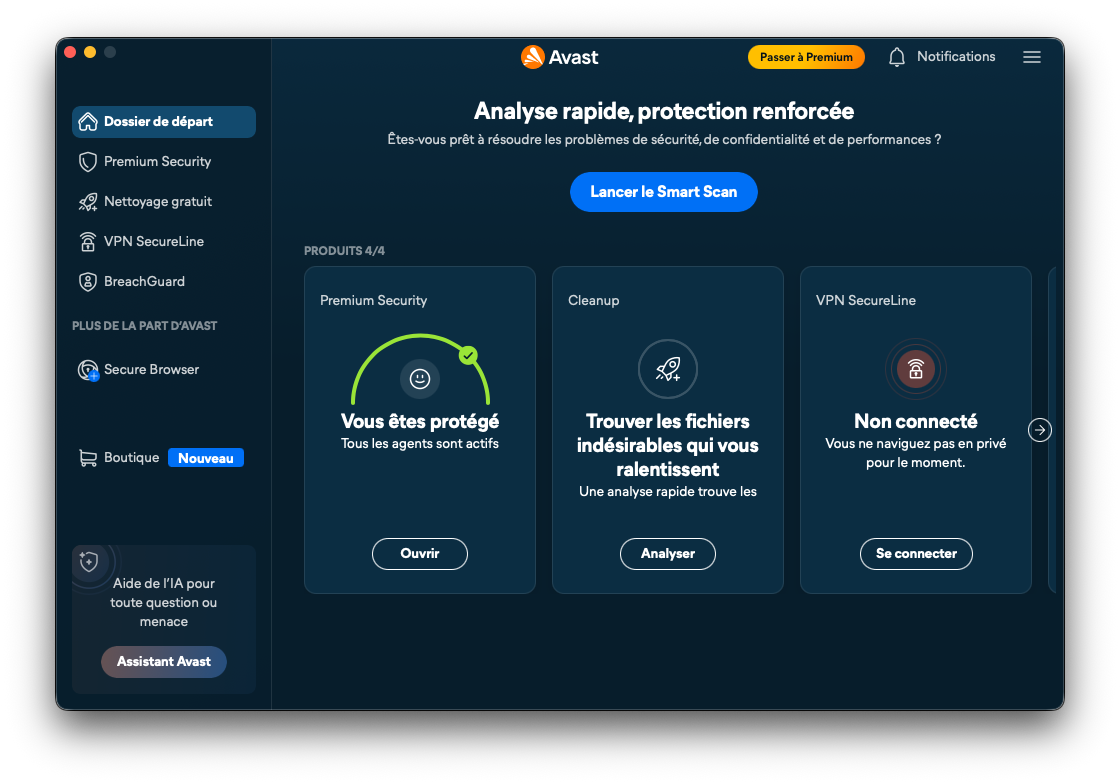Viewport: 1120px width, 784px height.
Task: Click Se connecter on VPN SecureLine card
Action: coord(916,554)
